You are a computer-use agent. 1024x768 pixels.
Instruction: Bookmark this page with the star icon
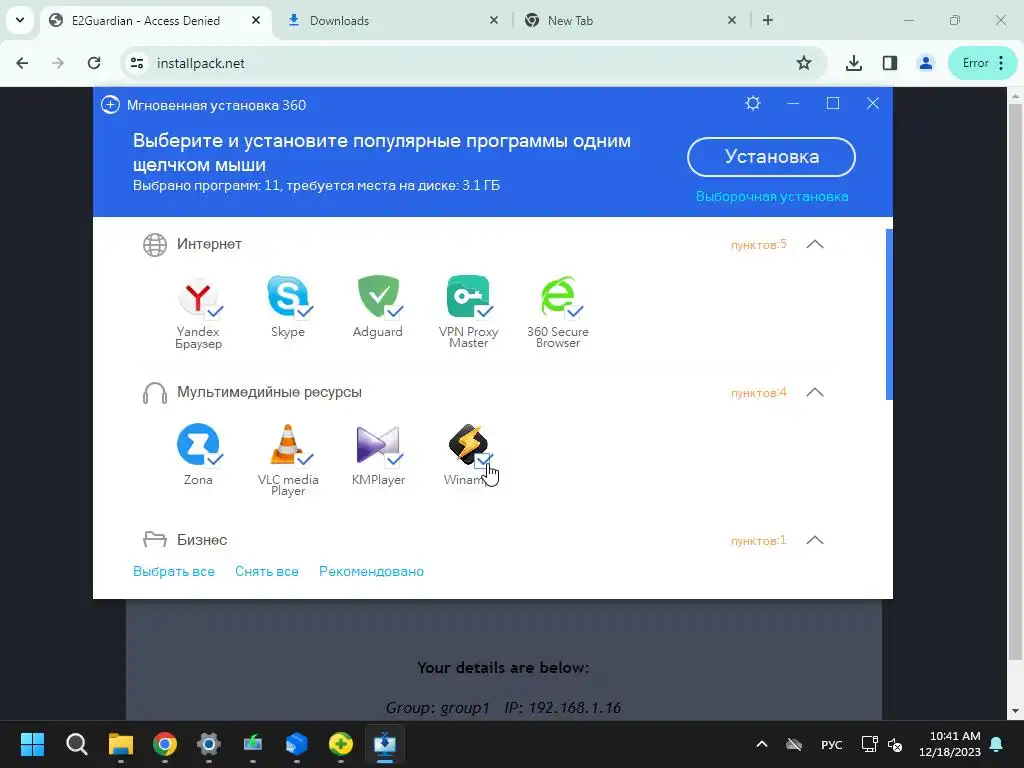[x=804, y=63]
